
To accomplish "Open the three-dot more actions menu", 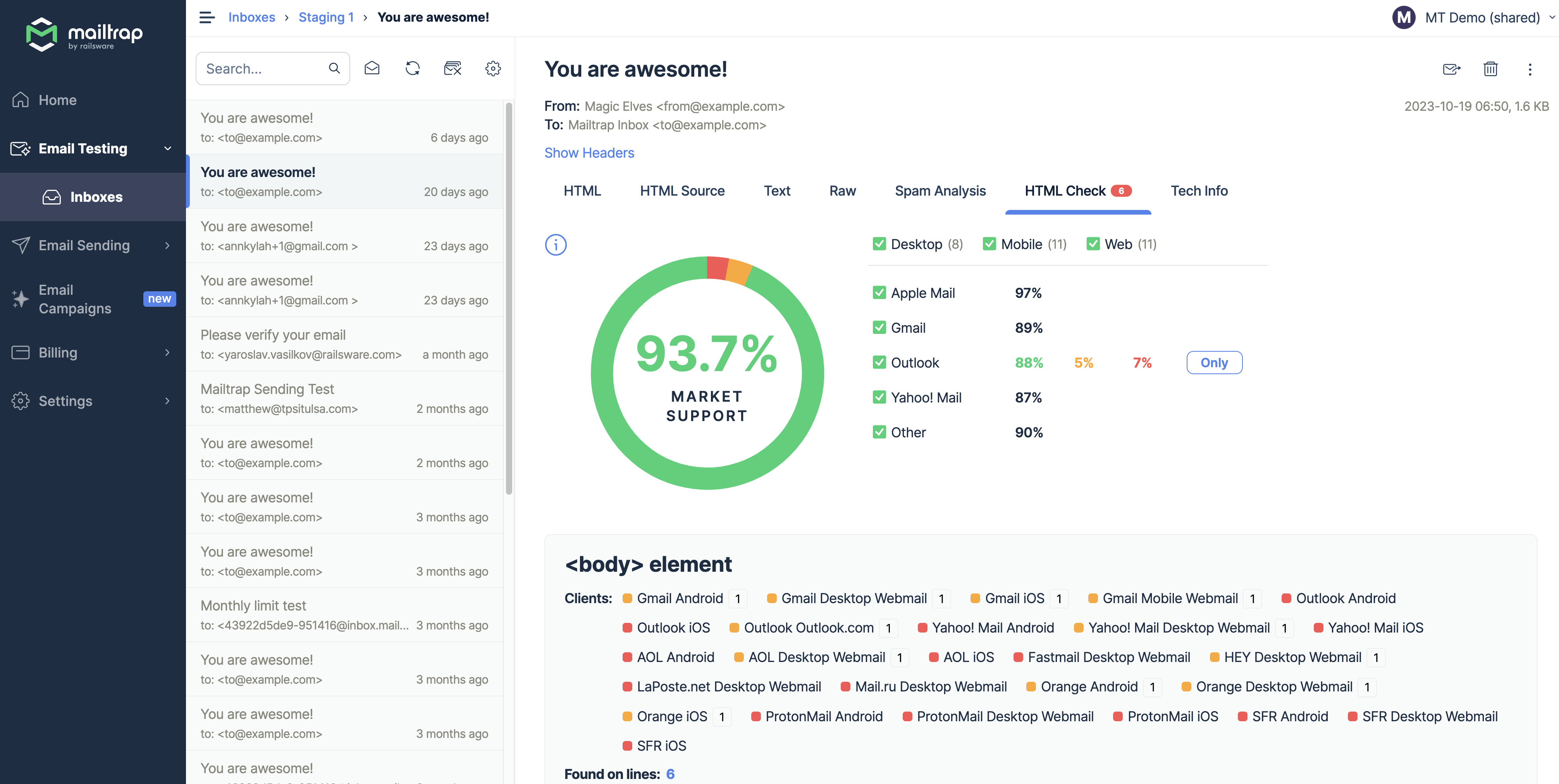I will (1530, 70).
